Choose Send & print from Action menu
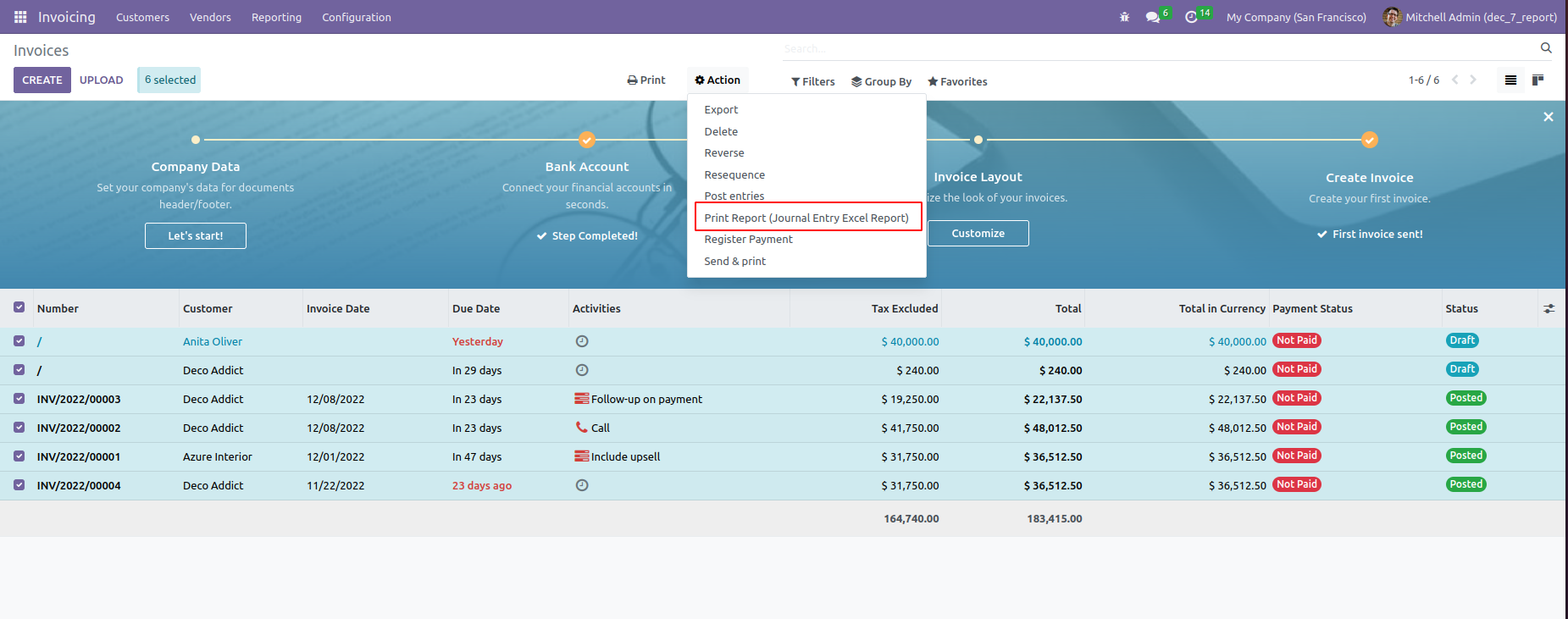The width and height of the screenshot is (1568, 619). (x=806, y=262)
